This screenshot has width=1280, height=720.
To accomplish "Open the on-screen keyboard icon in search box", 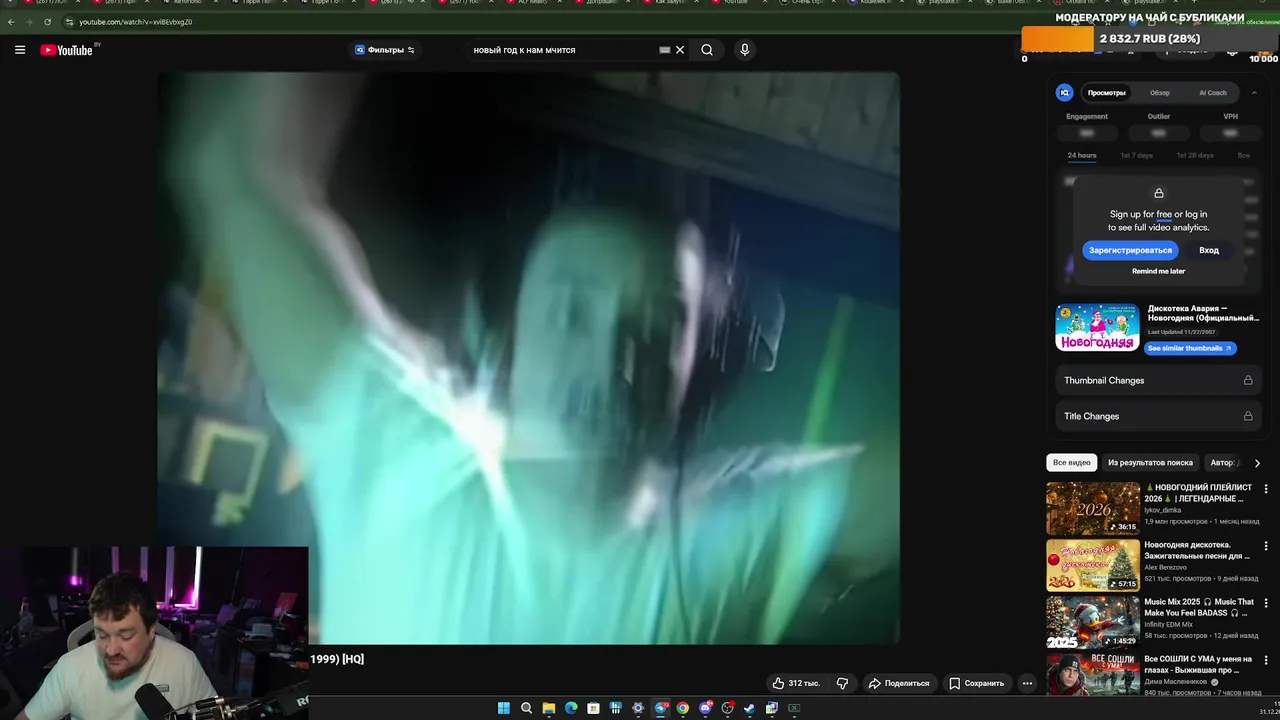I will pyautogui.click(x=665, y=50).
